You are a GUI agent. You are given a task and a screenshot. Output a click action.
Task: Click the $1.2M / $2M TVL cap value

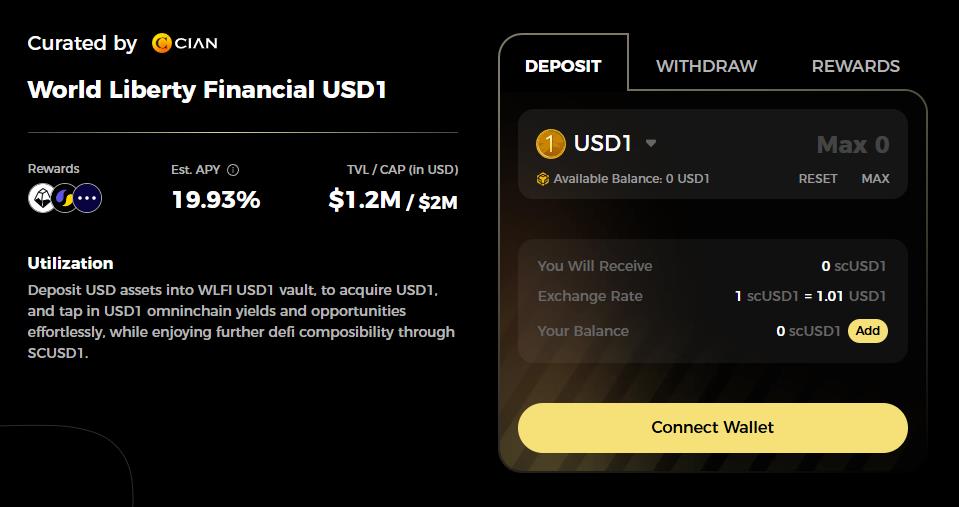(393, 200)
